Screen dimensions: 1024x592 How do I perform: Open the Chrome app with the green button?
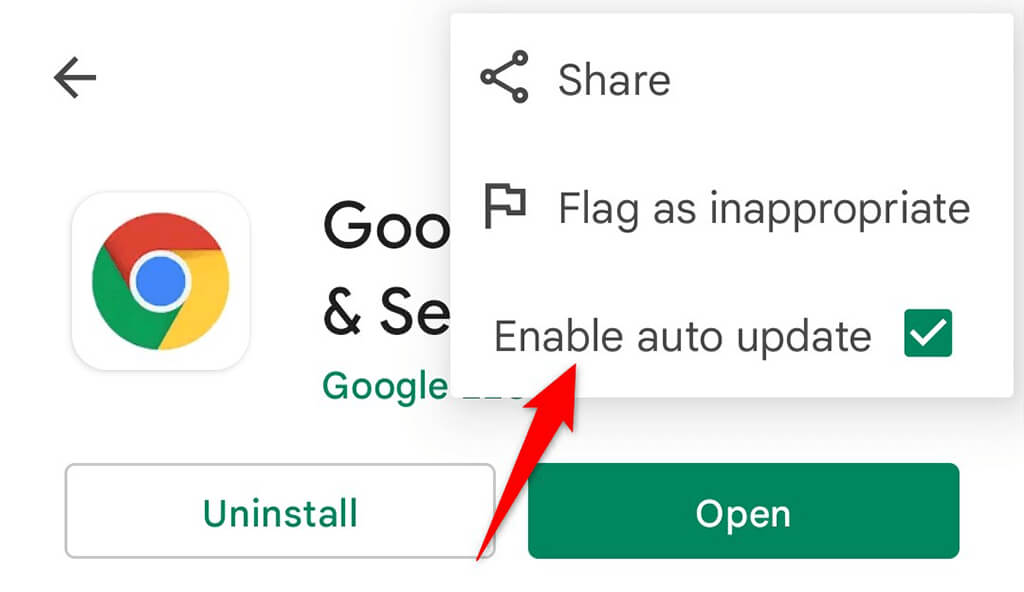[x=743, y=511]
